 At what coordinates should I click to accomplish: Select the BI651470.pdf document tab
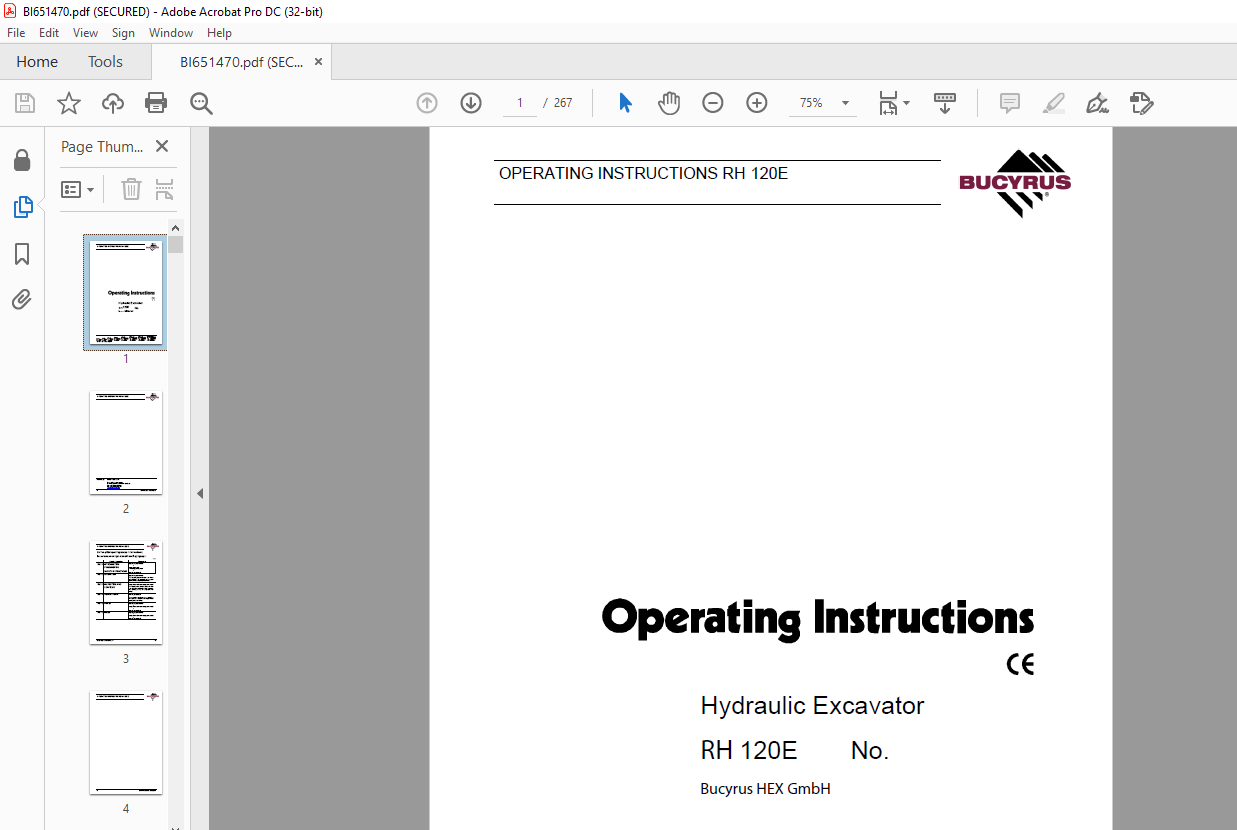point(241,62)
